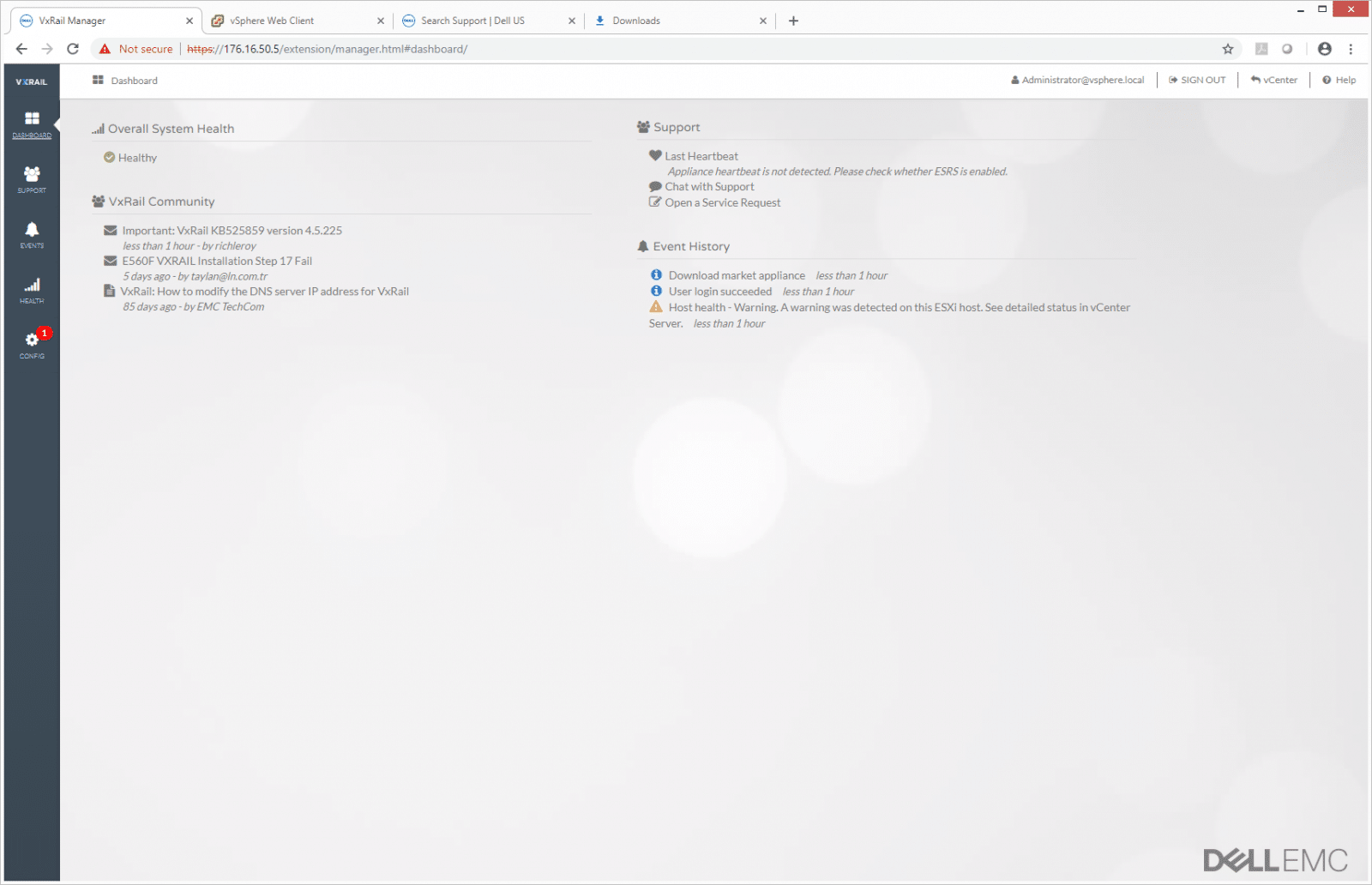Reload the VxRail Manager page
1372x885 pixels.
click(x=73, y=49)
